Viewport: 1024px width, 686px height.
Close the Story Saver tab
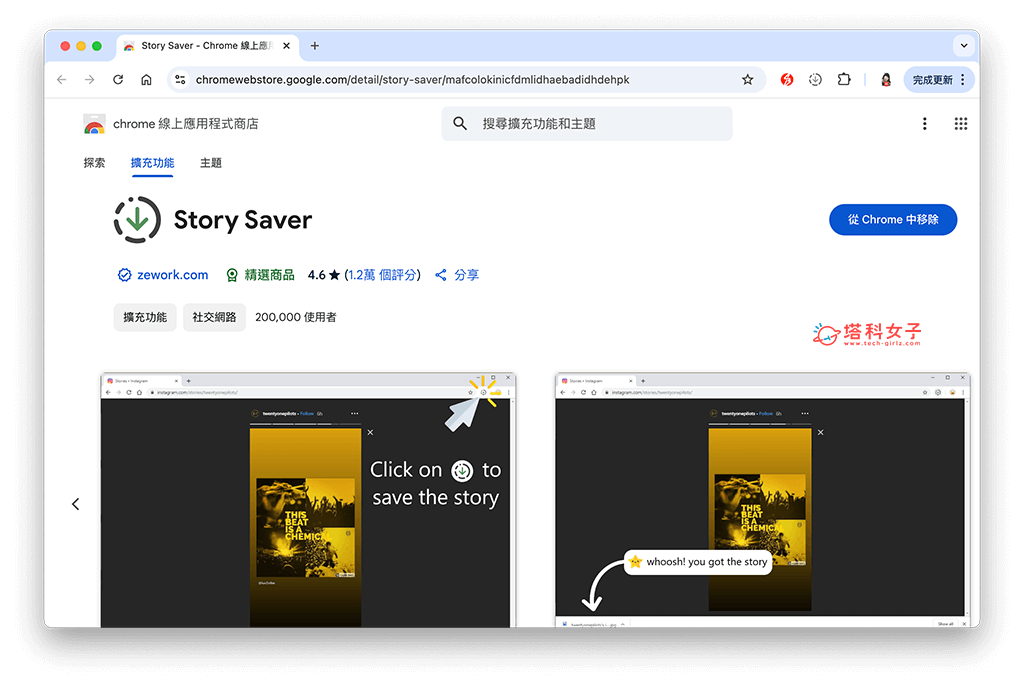286,46
